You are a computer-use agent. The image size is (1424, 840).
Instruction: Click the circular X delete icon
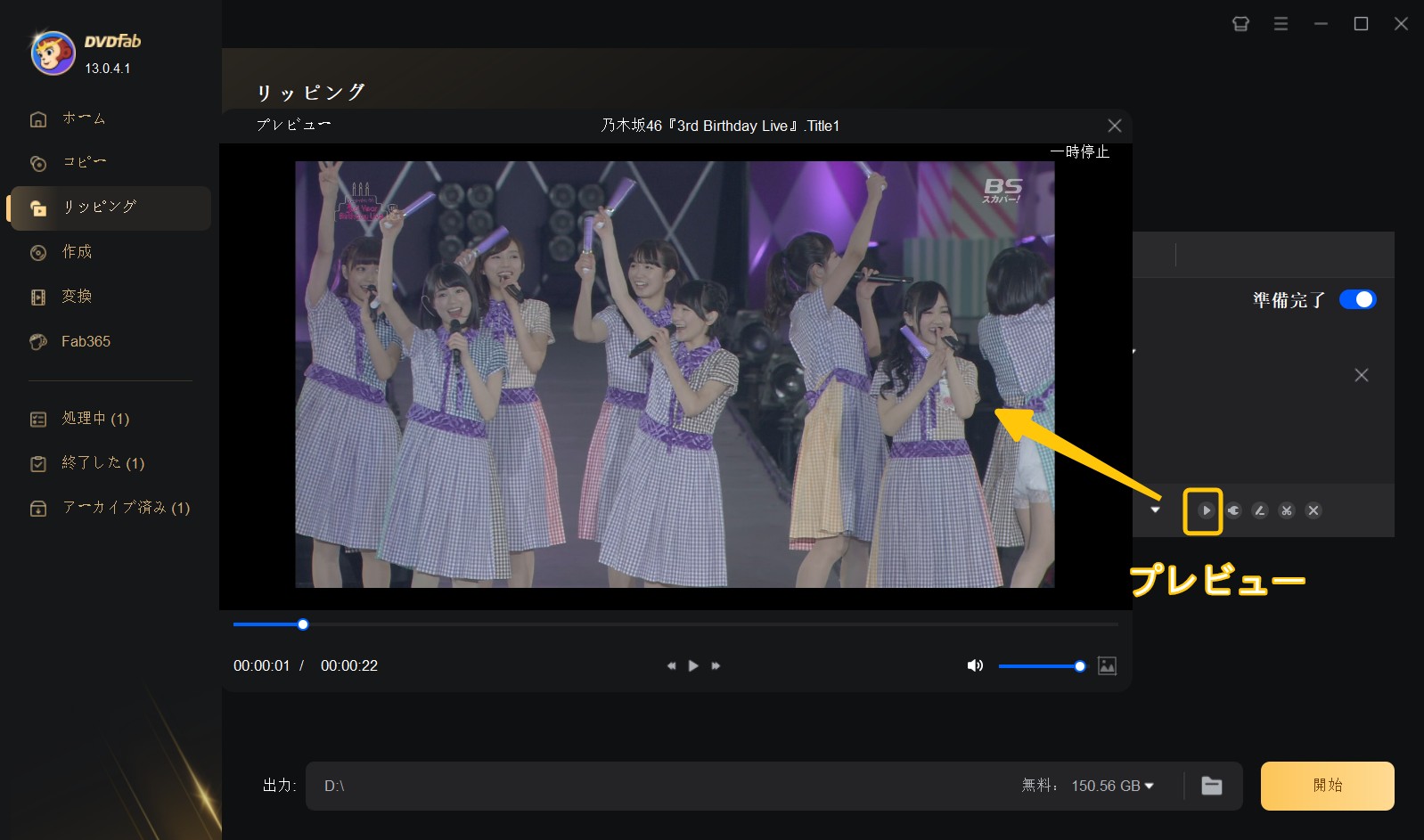coord(1314,510)
